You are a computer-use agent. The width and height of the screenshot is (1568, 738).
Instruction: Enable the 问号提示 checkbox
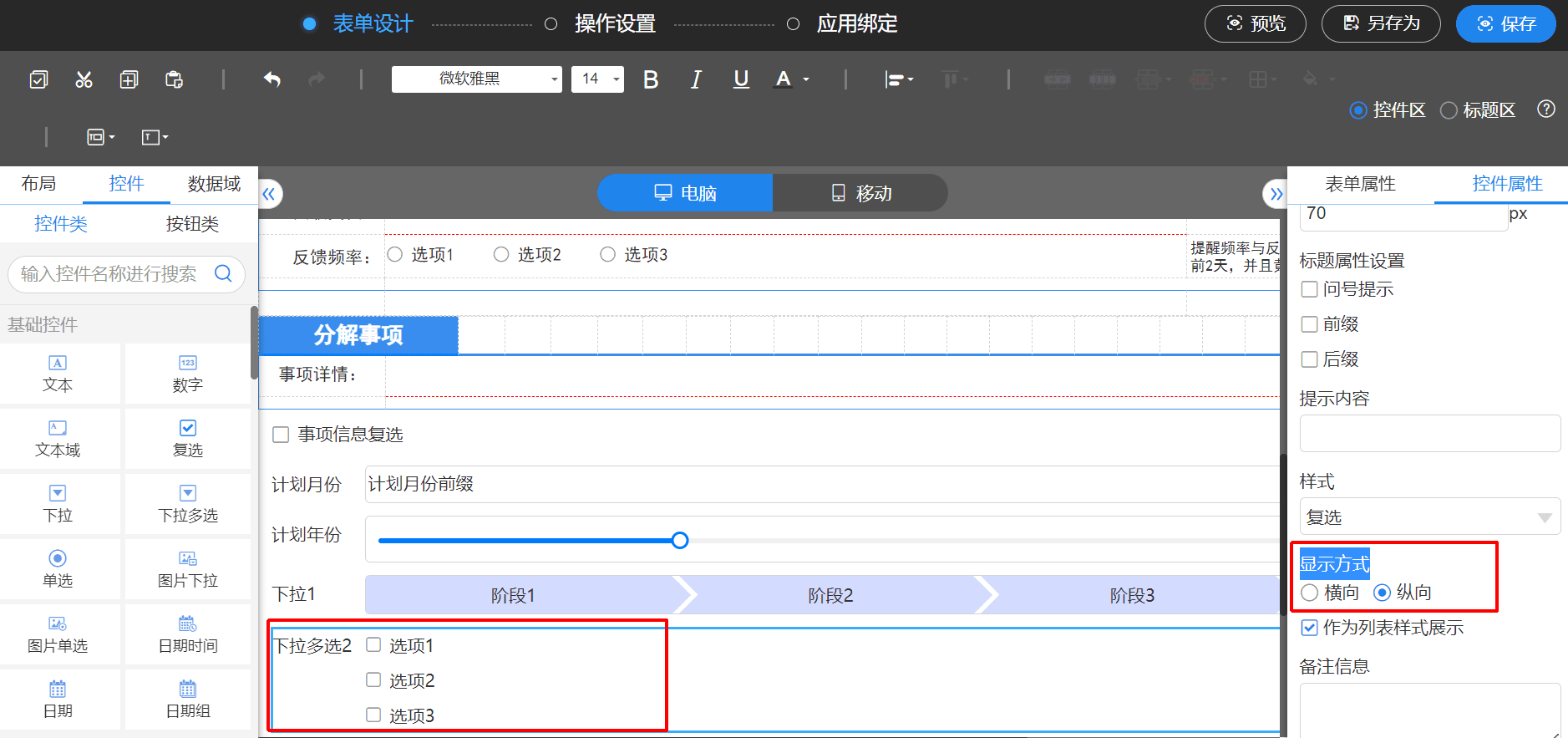[1310, 289]
